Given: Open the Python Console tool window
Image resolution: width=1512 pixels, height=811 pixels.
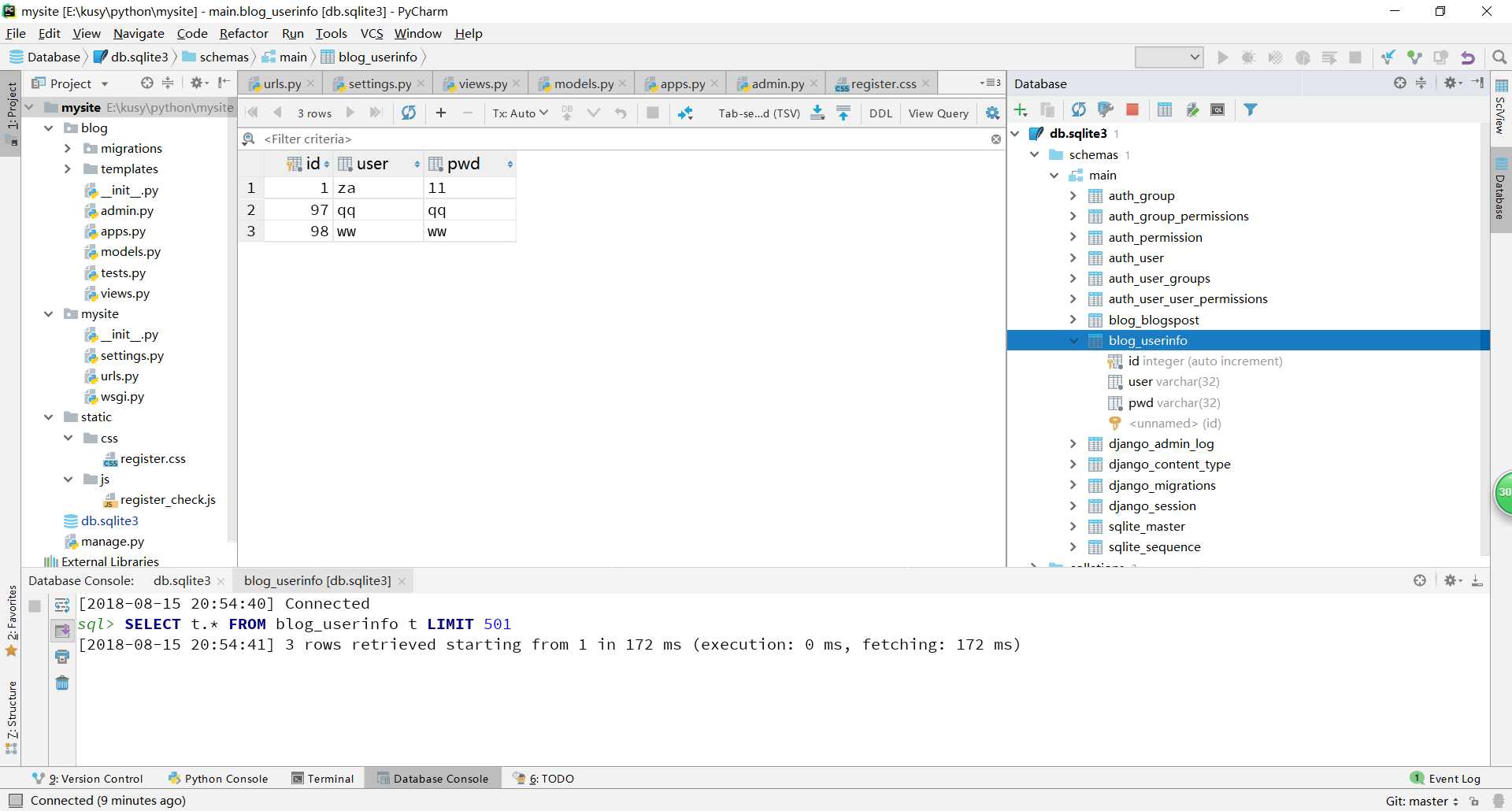Looking at the screenshot, I should click(x=218, y=779).
